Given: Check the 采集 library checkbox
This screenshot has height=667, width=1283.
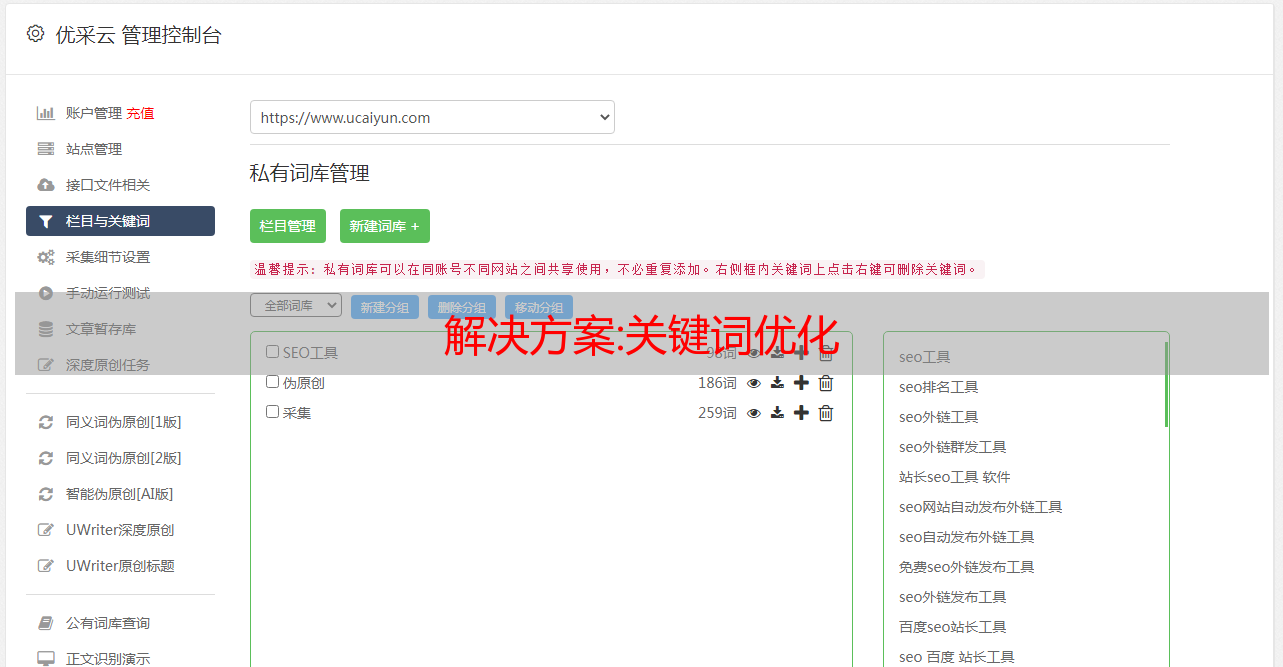Looking at the screenshot, I should point(272,412).
